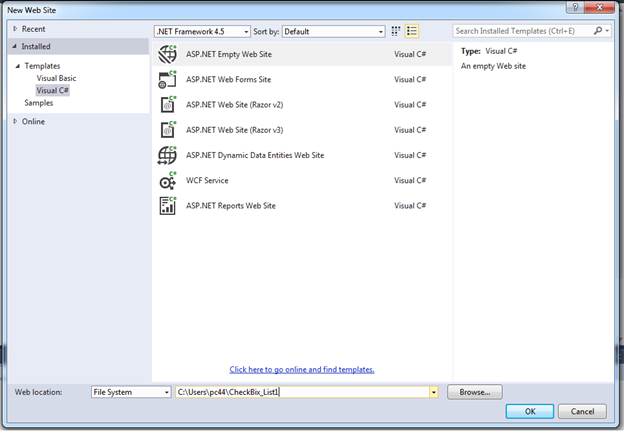Image resolution: width=624 pixels, height=444 pixels.
Task: Open the .NET Framework 4.5 dropdown
Action: point(202,31)
